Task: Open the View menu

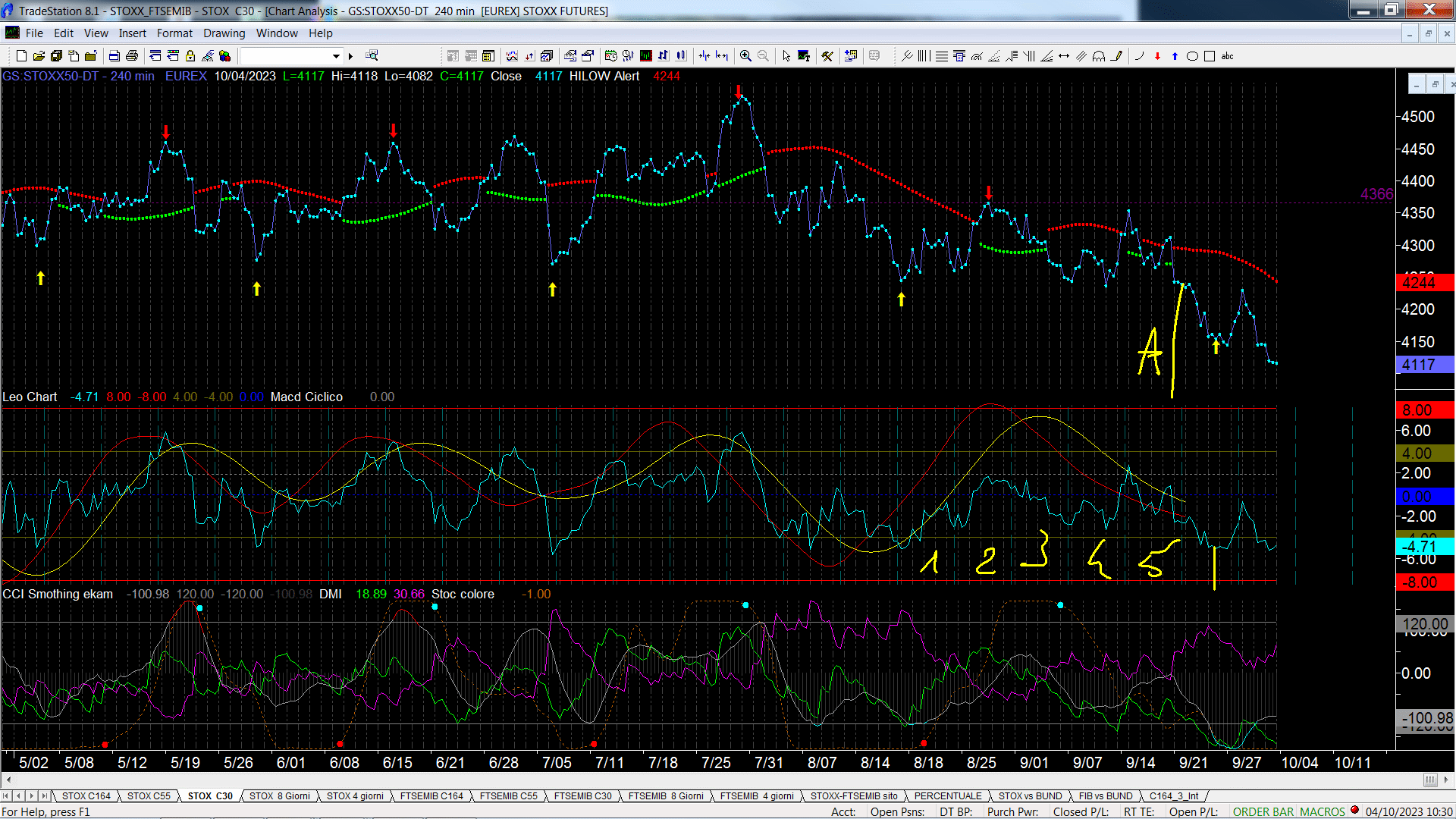Action: point(96,33)
